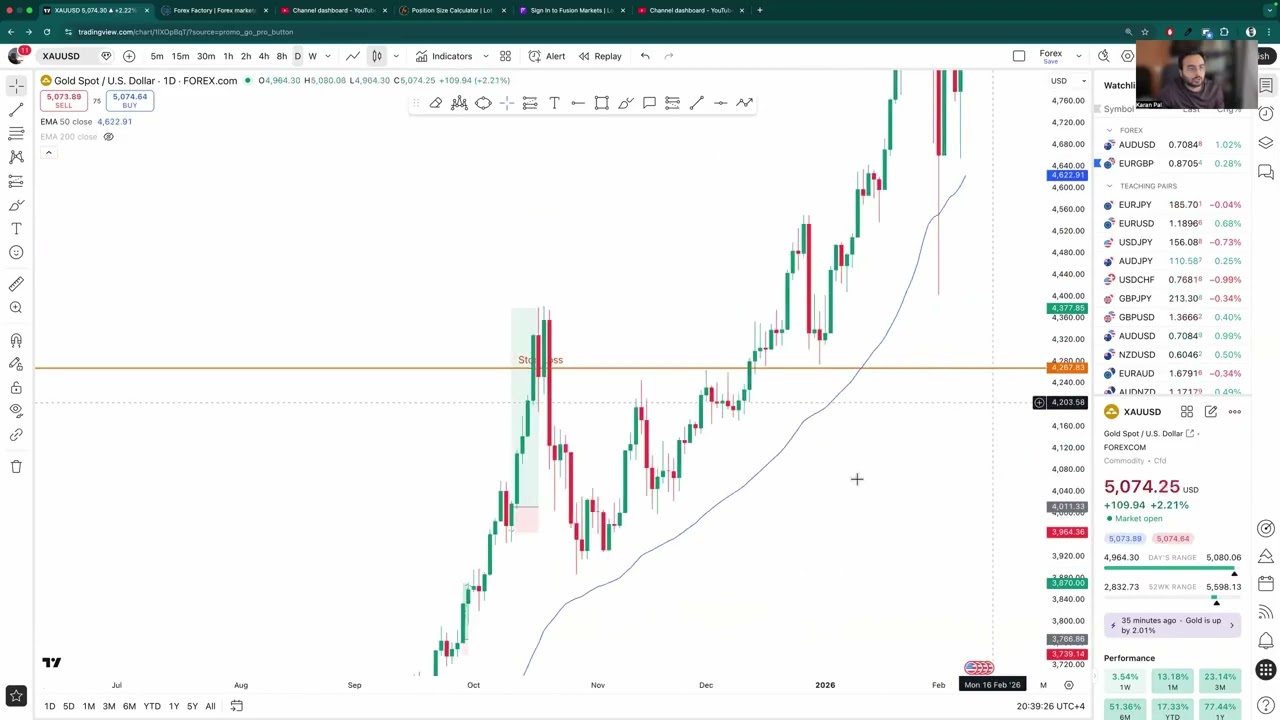Edit XAUUSD note pencil icon

1210,412
